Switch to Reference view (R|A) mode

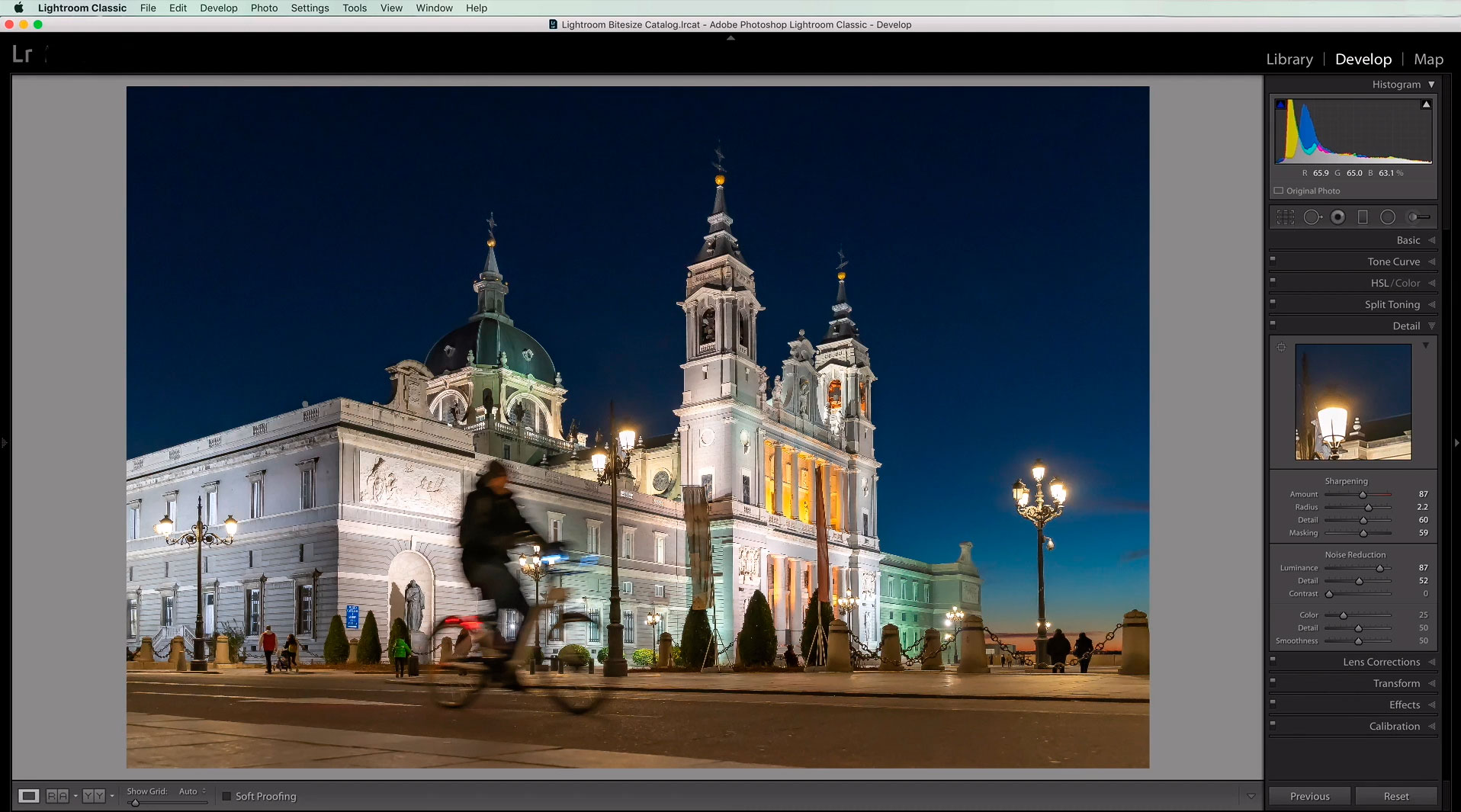(x=57, y=796)
